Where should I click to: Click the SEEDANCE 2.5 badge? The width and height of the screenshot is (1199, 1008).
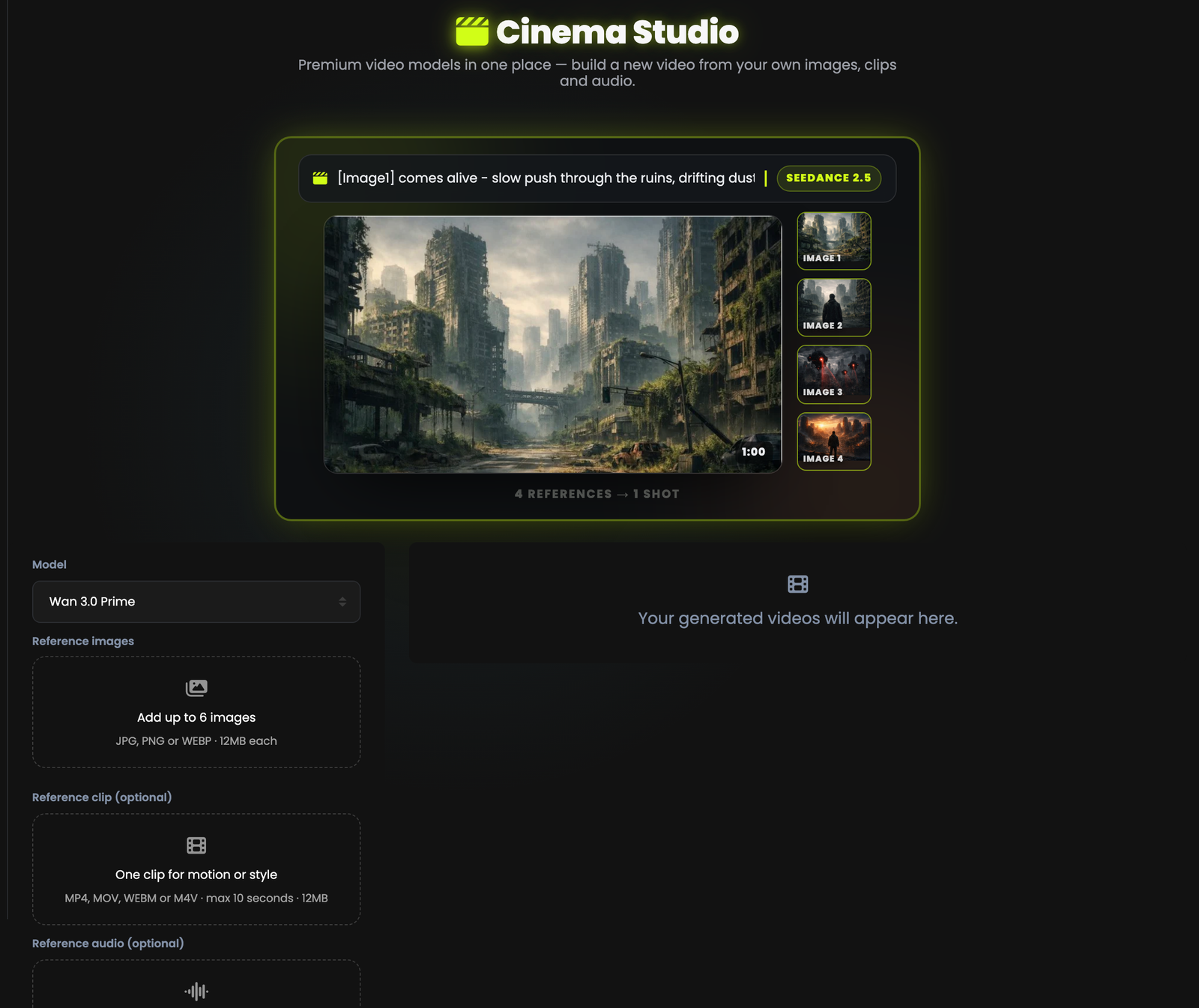coord(829,178)
